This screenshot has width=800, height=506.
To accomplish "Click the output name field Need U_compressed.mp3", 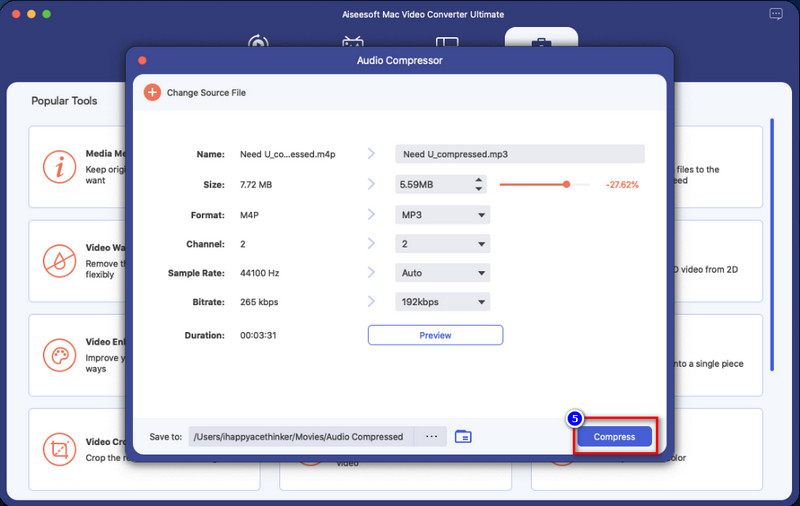I will coord(519,154).
